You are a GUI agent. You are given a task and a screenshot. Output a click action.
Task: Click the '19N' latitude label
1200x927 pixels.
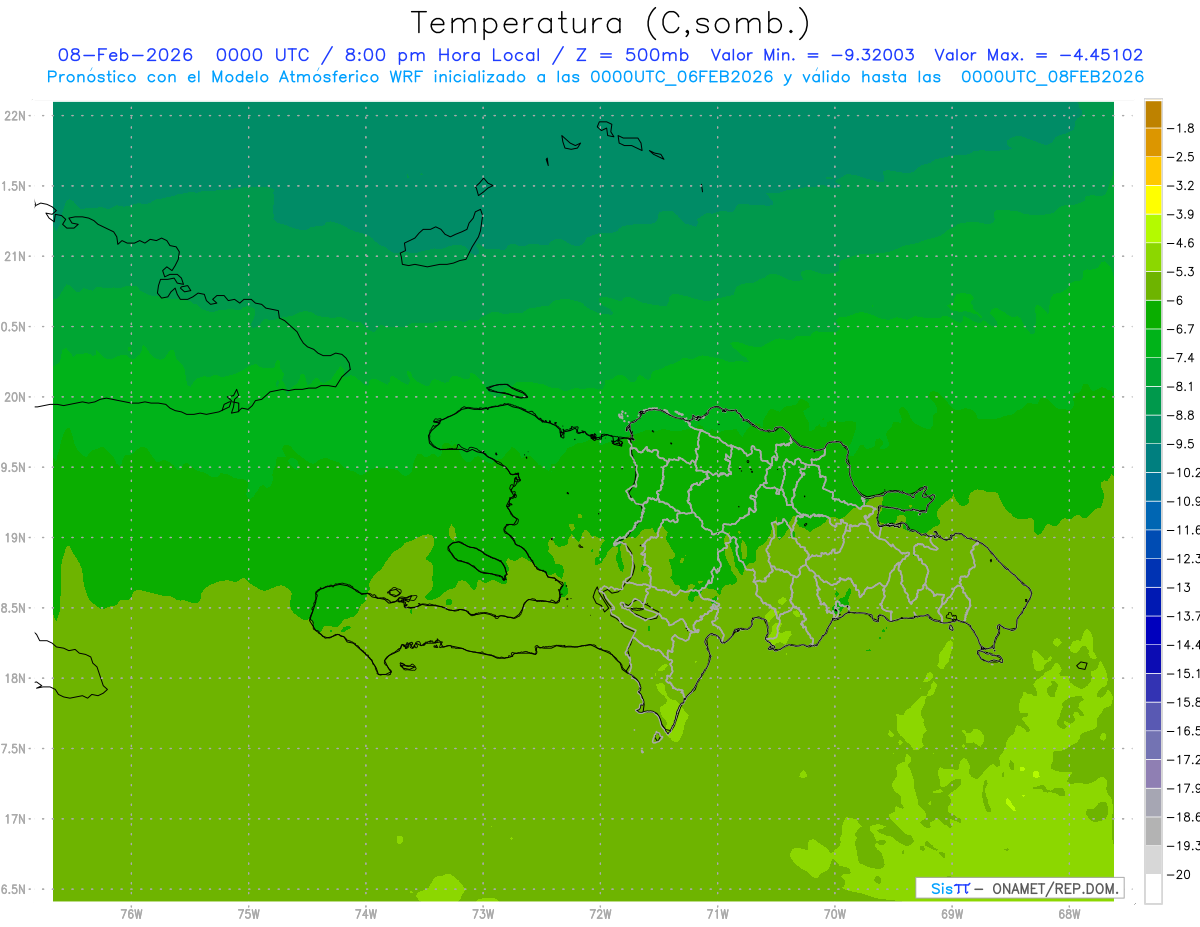[x=16, y=537]
